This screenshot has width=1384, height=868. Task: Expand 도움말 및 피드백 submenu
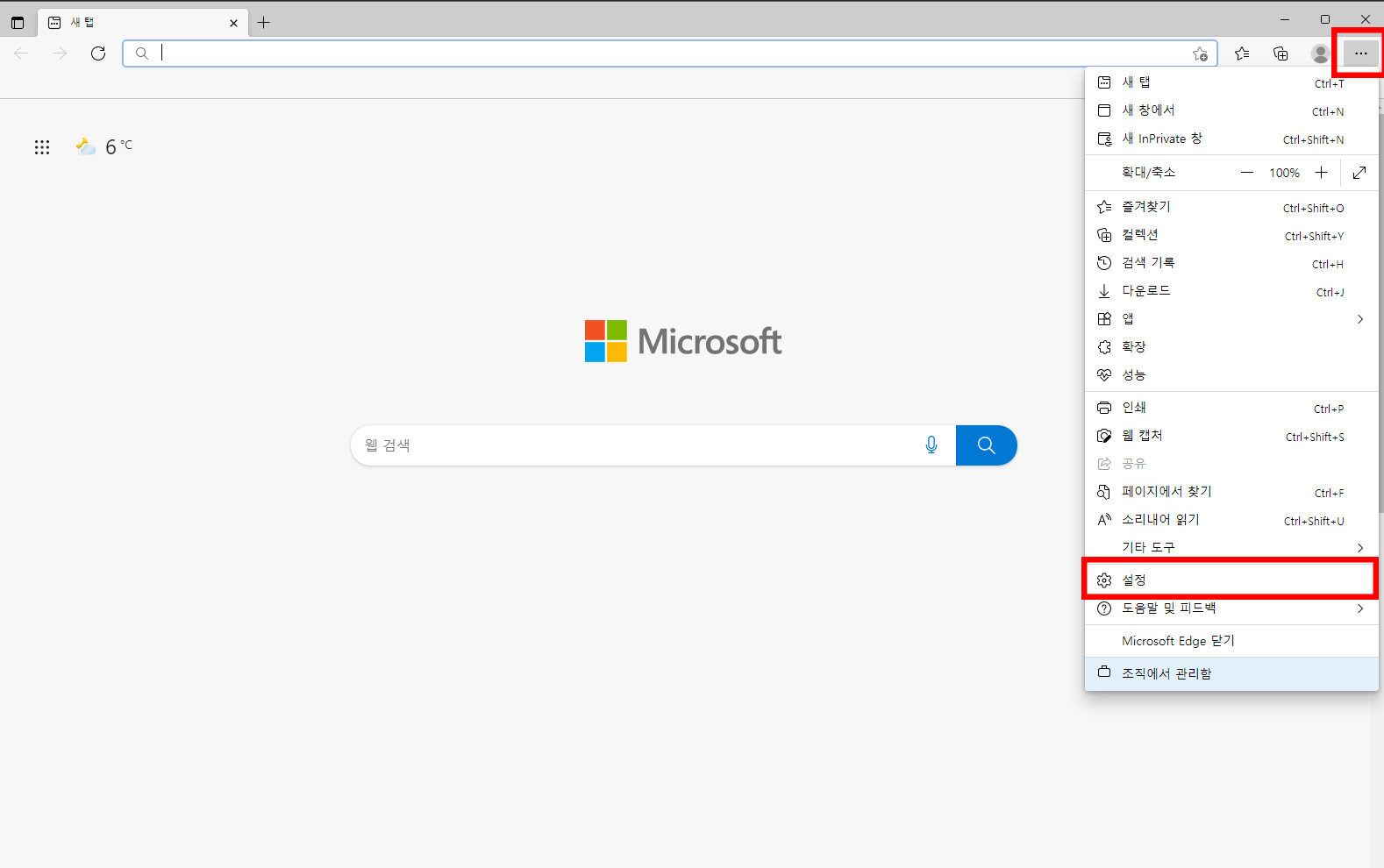[x=1231, y=608]
